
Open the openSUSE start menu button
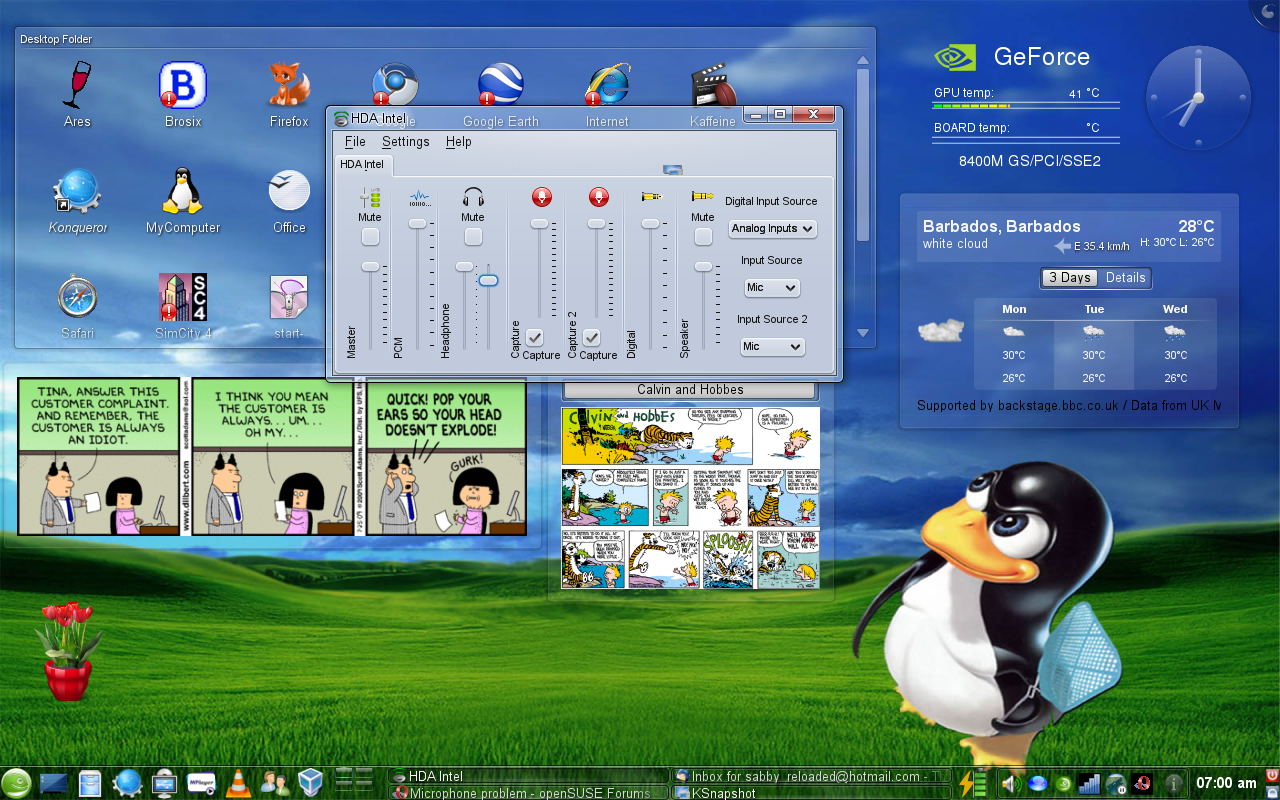click(x=16, y=782)
